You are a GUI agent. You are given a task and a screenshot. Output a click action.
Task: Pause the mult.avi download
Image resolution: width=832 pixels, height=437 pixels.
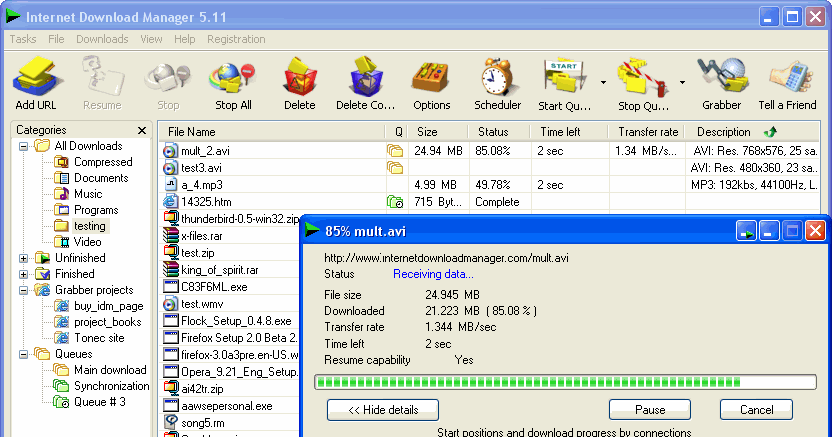650,410
